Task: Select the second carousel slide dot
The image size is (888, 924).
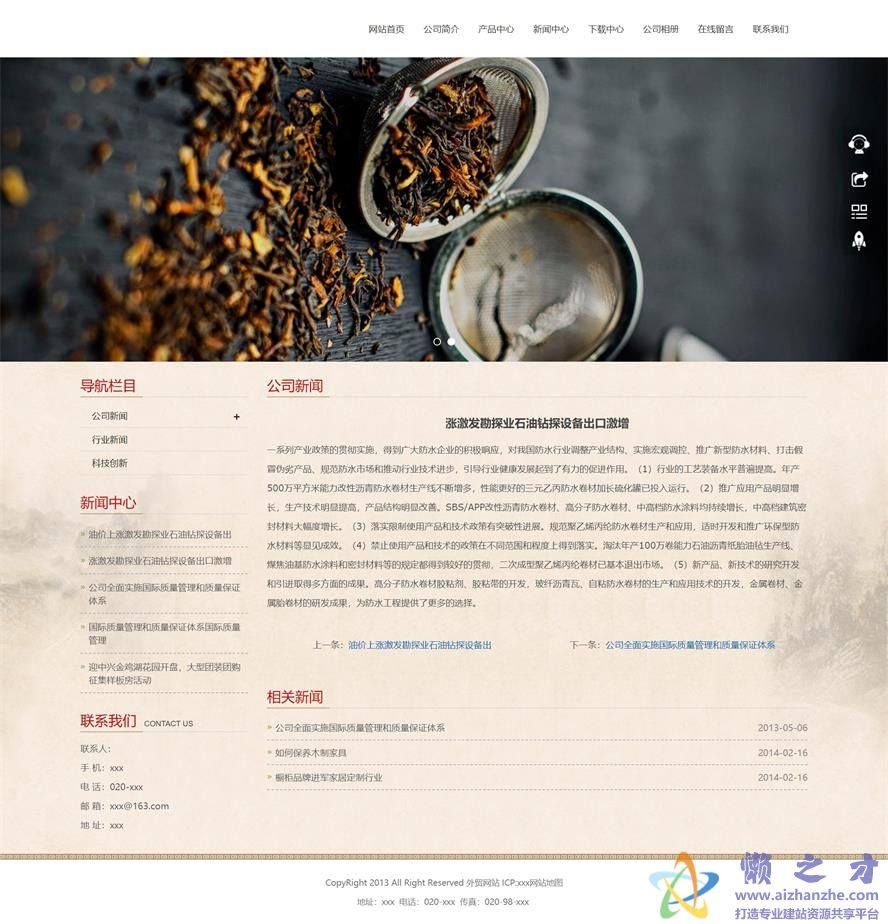Action: tap(451, 341)
